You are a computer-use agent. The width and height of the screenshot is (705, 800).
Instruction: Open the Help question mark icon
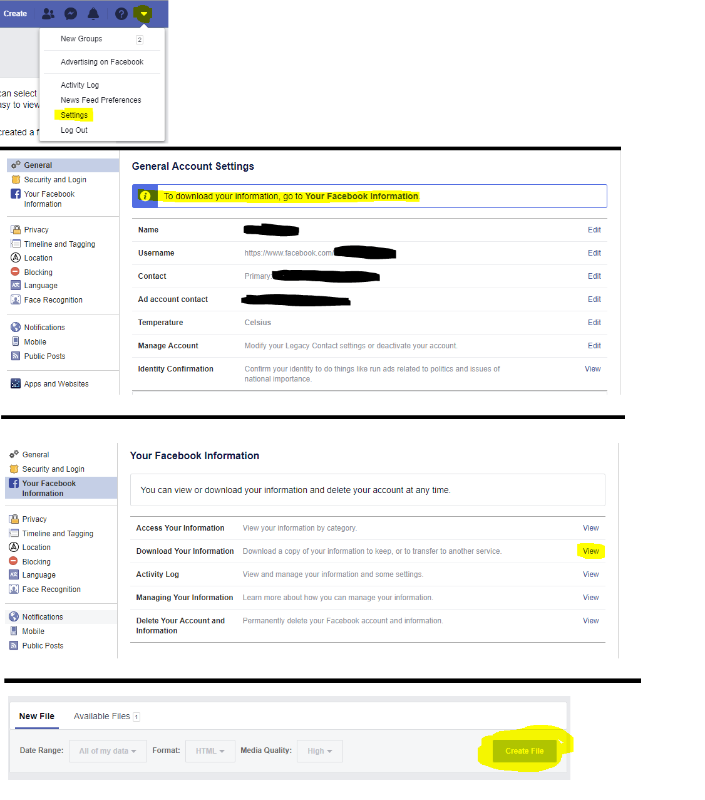pyautogui.click(x=121, y=14)
